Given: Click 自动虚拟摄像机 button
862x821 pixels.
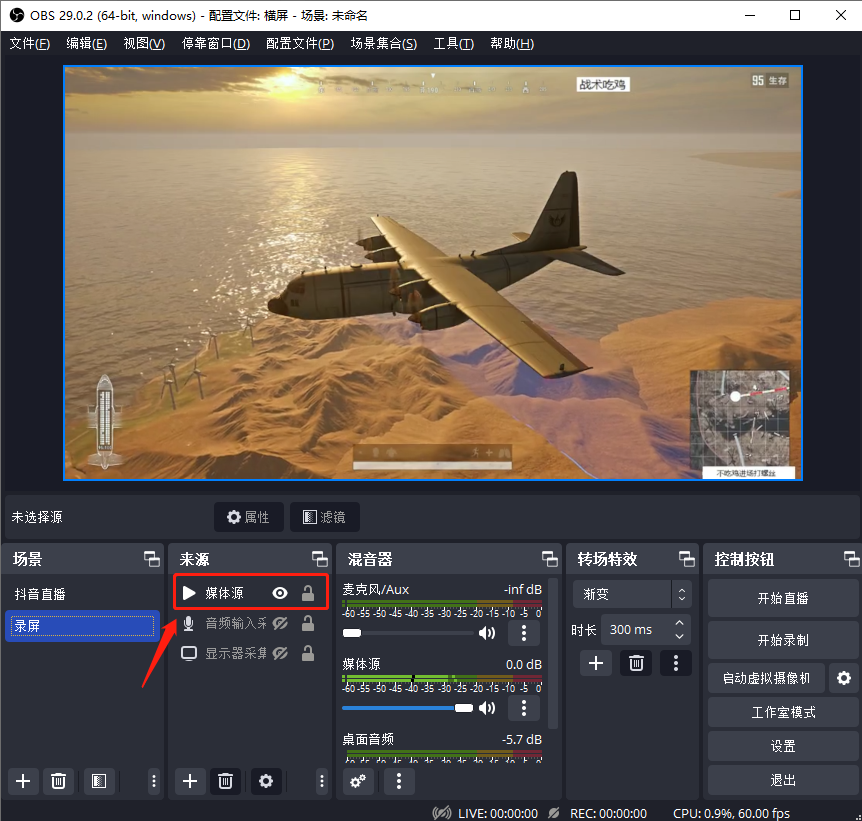Looking at the screenshot, I should 766,678.
